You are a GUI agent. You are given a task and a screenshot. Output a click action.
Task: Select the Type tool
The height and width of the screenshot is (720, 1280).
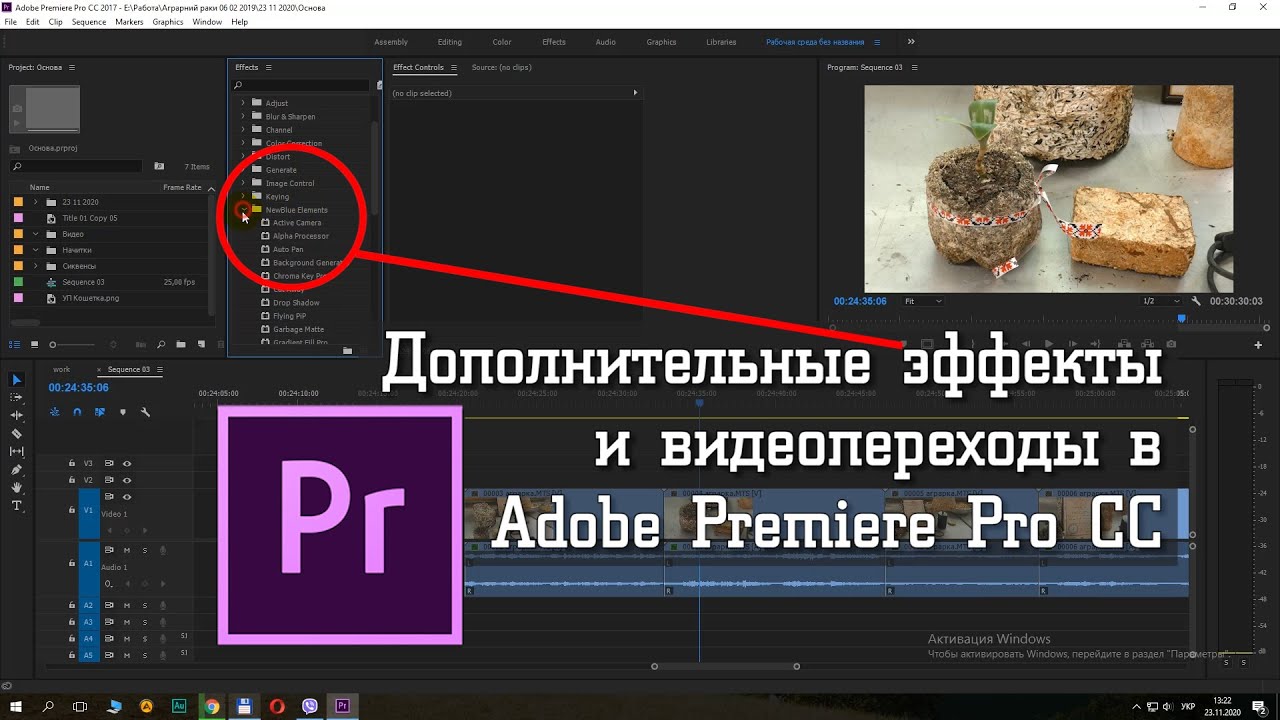(16, 505)
